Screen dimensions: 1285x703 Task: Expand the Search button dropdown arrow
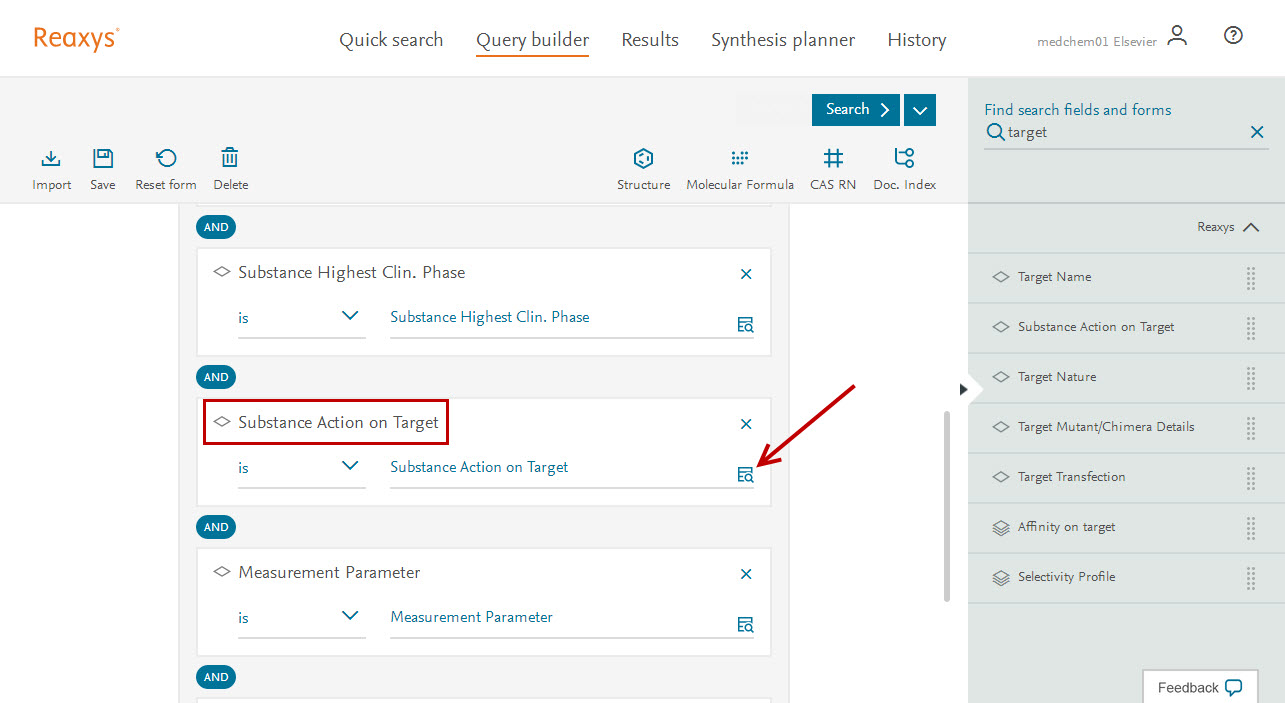[x=919, y=110]
